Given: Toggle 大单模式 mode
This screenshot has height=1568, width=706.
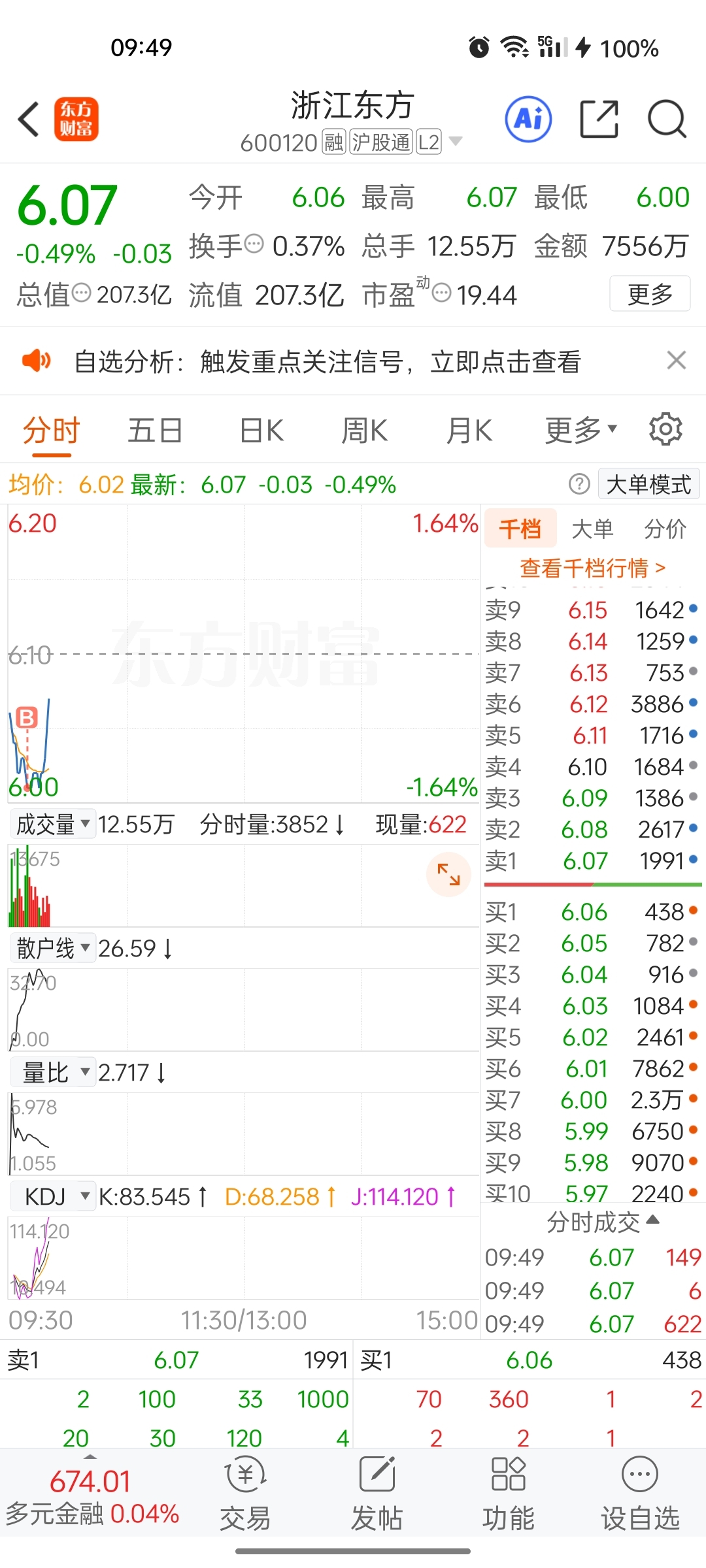Looking at the screenshot, I should click(x=648, y=484).
